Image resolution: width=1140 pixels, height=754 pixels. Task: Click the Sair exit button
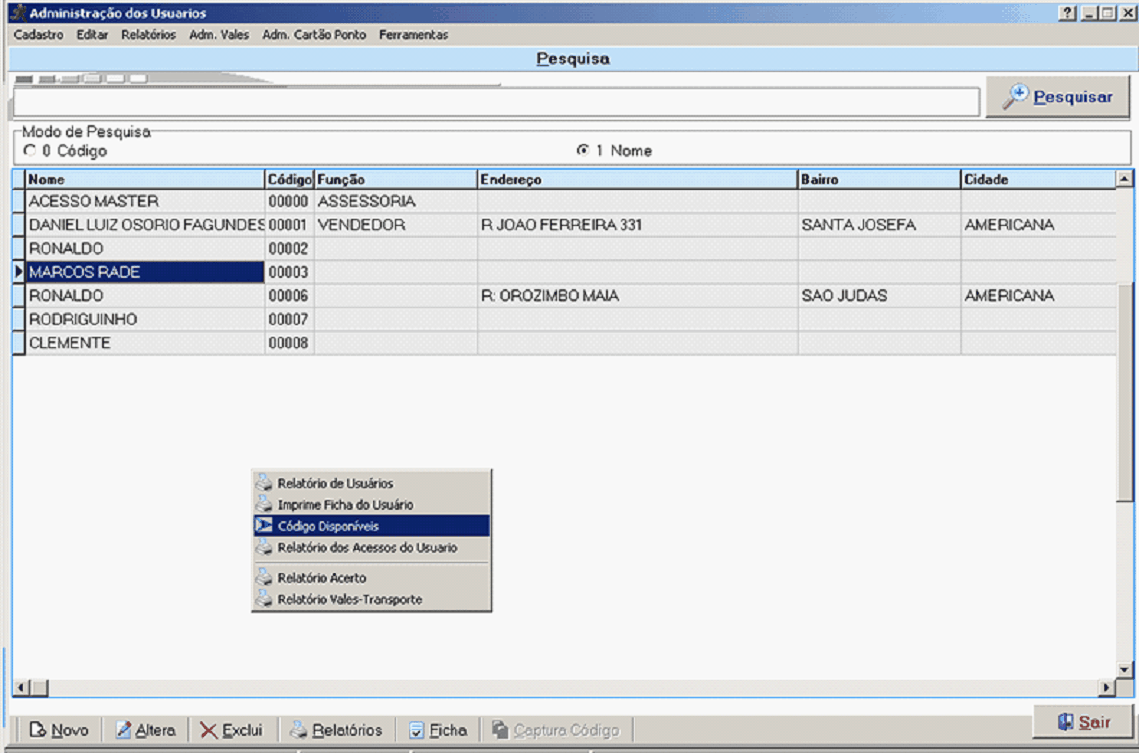1084,722
